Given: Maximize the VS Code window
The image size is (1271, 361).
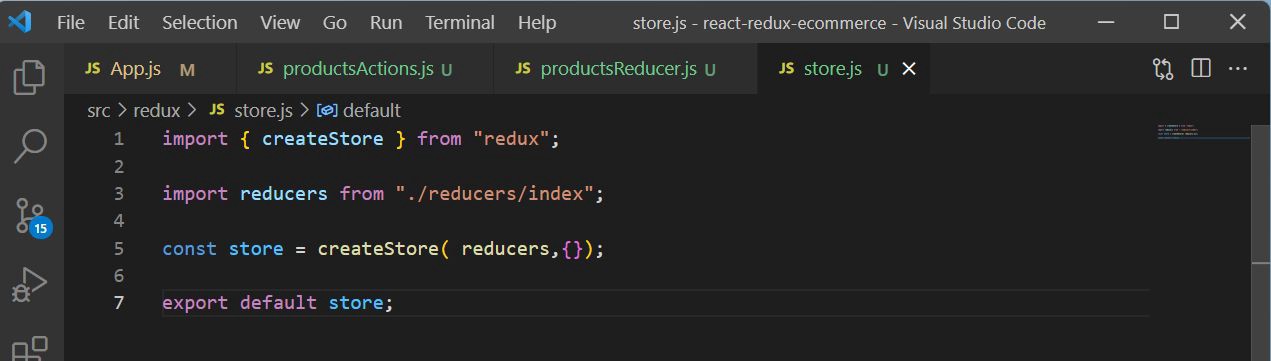Looking at the screenshot, I should click(x=1172, y=22).
